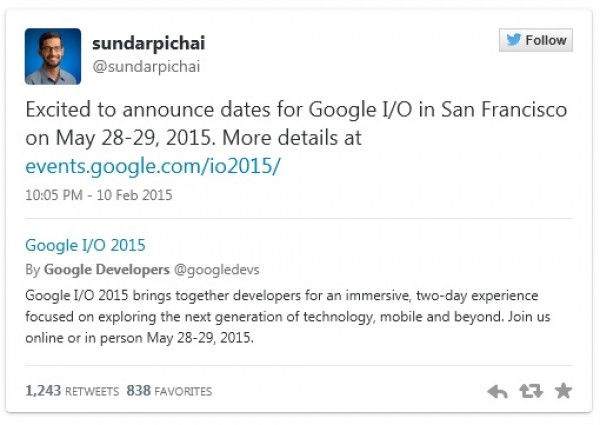This screenshot has height=425, width=600.
Task: Follow sundarpichai using the Follow button
Action: (536, 40)
